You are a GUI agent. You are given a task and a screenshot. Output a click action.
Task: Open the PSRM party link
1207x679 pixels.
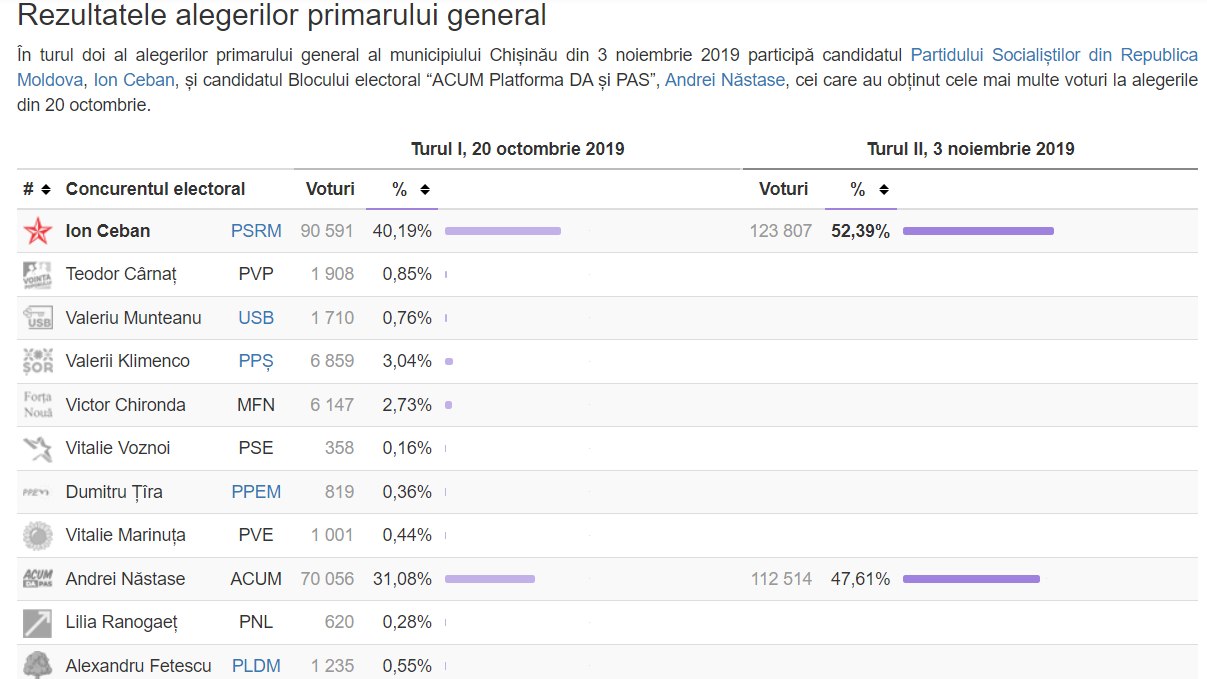[256, 231]
